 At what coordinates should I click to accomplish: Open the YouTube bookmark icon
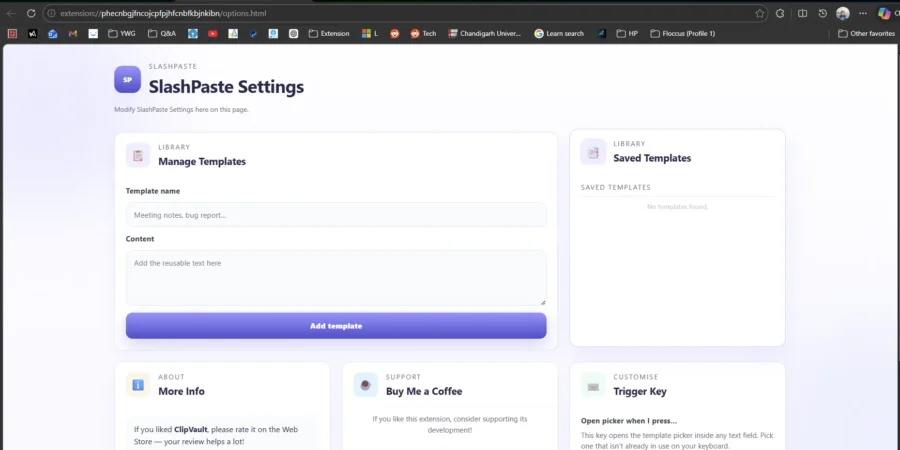[213, 34]
